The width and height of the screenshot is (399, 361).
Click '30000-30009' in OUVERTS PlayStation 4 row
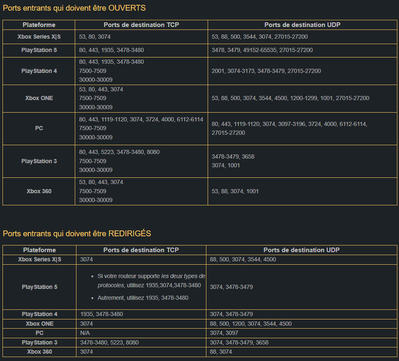tap(96, 80)
